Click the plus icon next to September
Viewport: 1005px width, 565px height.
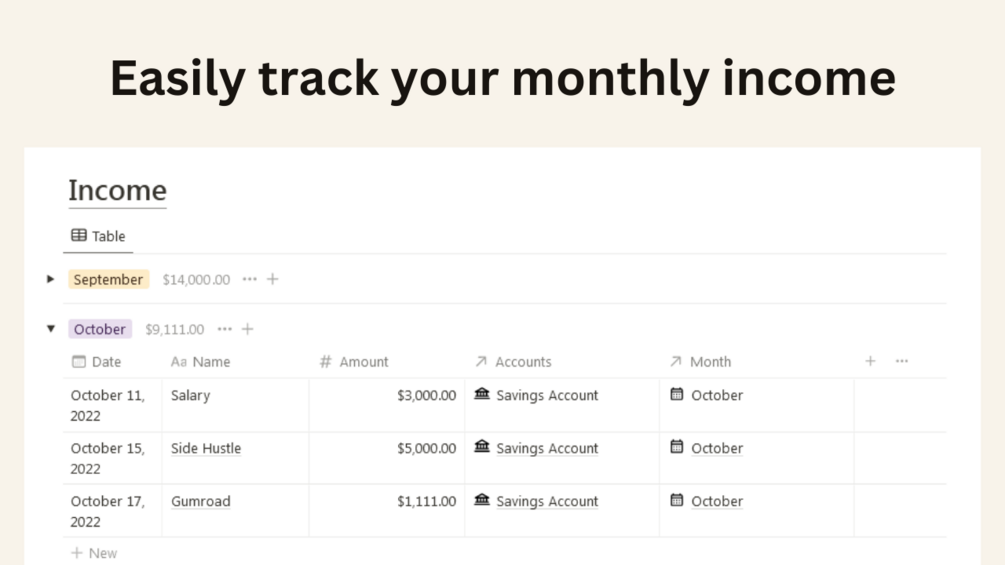click(273, 279)
